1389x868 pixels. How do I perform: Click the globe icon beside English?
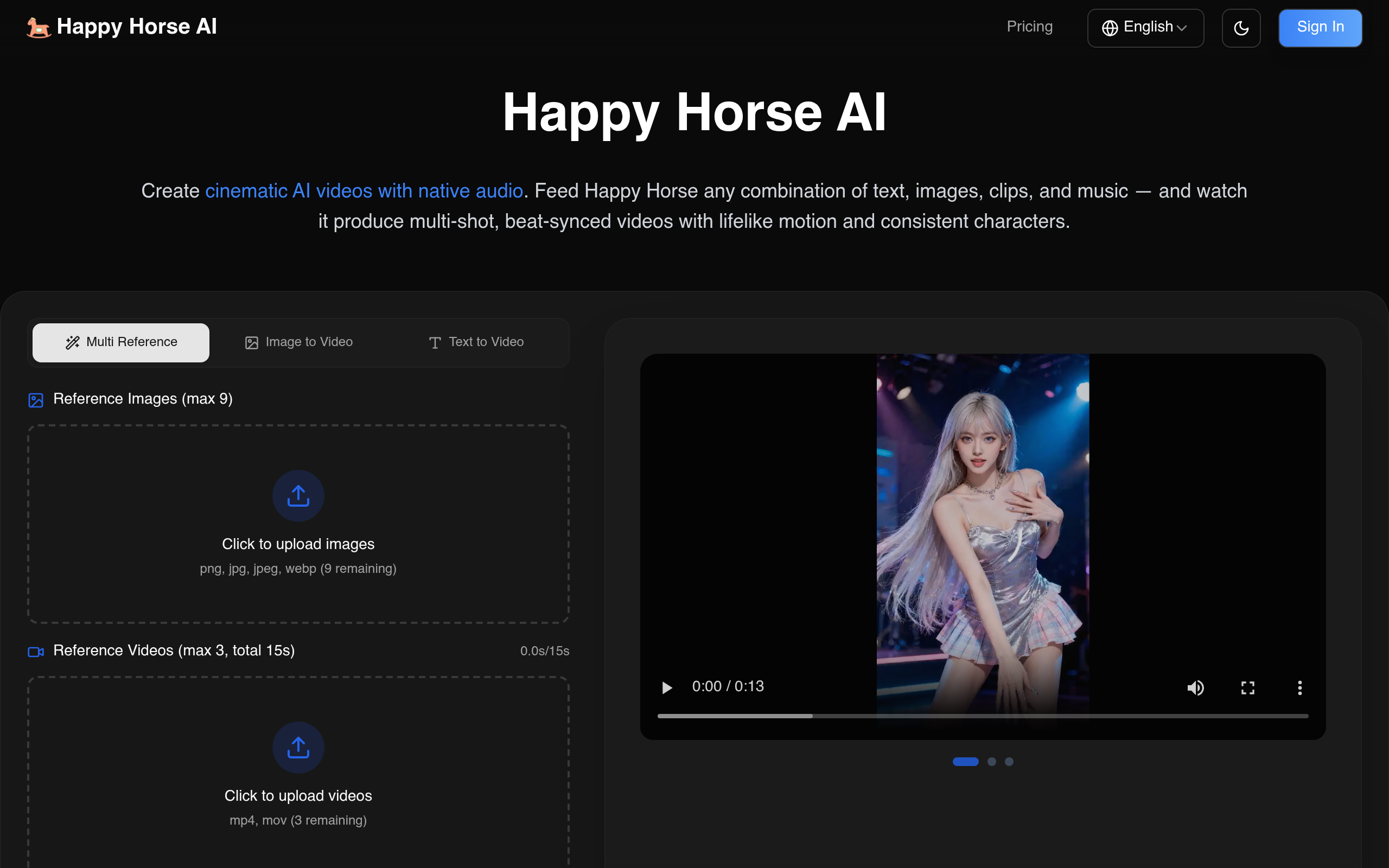tap(1110, 28)
